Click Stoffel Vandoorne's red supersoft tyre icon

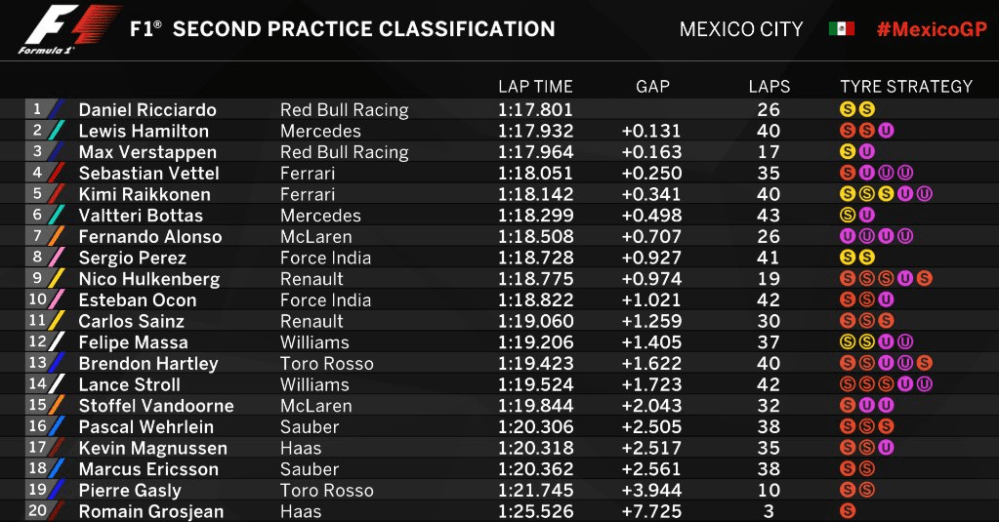tap(847, 405)
